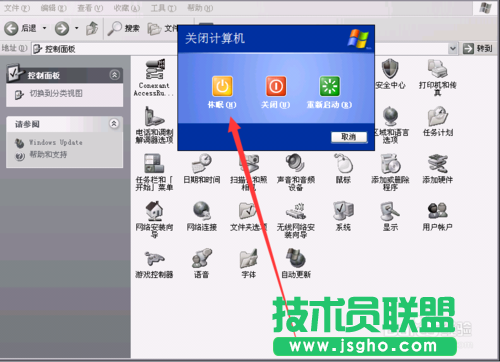
Task: Collapse the 请参阅 side panel
Action: coord(114,124)
